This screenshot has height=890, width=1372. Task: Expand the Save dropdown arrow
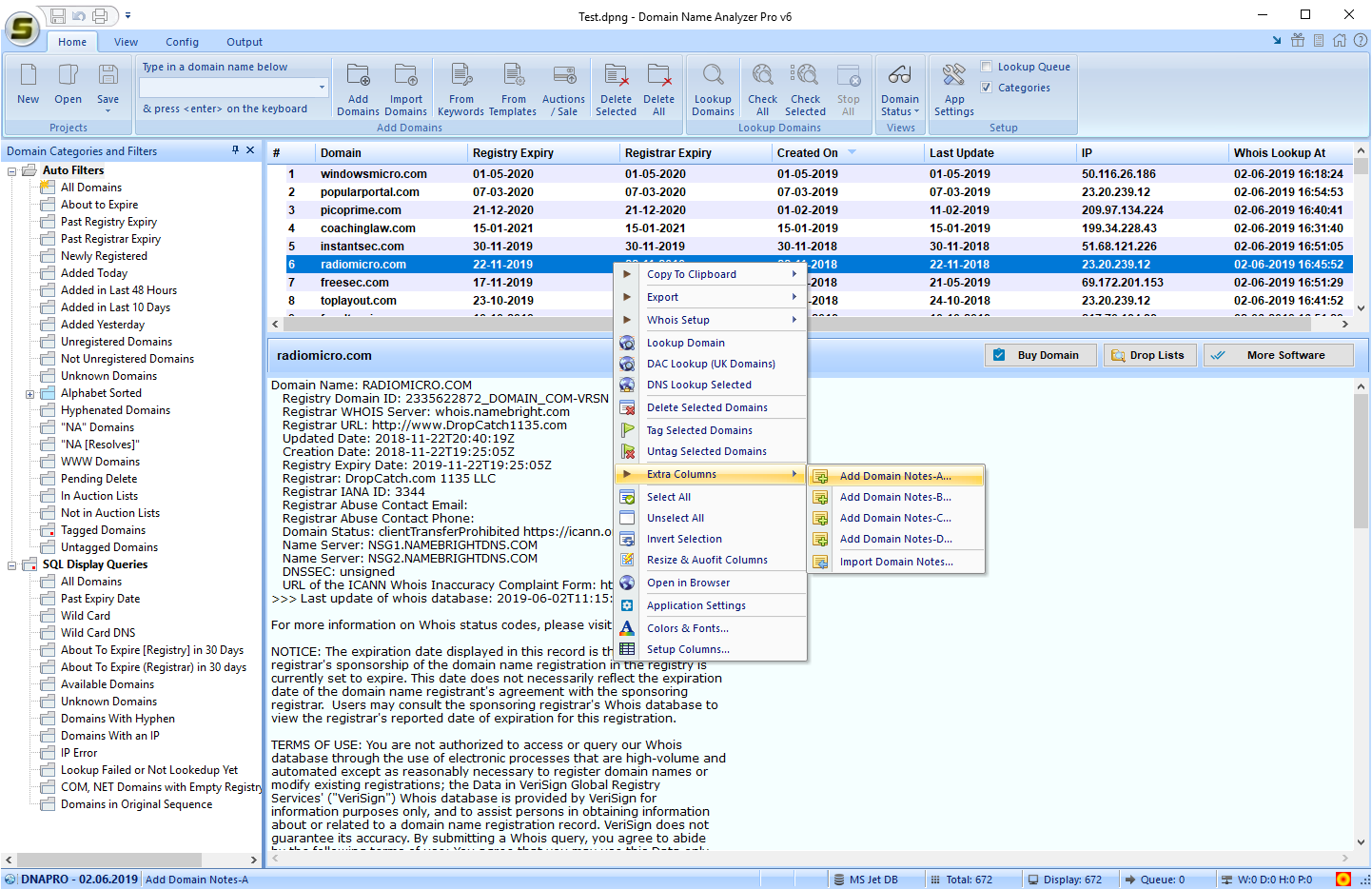(108, 111)
